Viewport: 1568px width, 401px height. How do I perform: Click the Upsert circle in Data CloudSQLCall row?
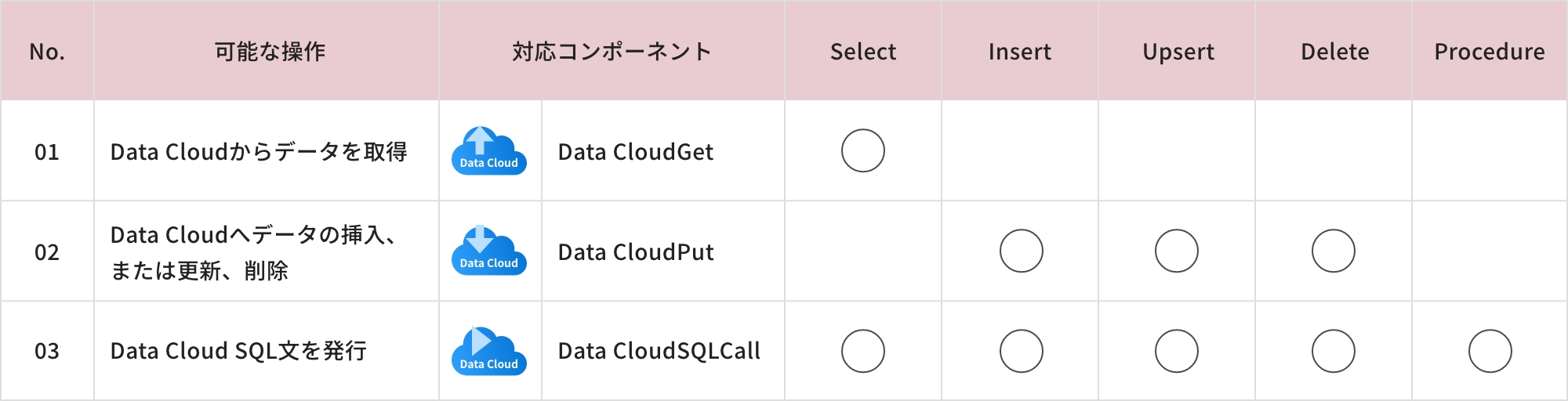coord(1176,351)
